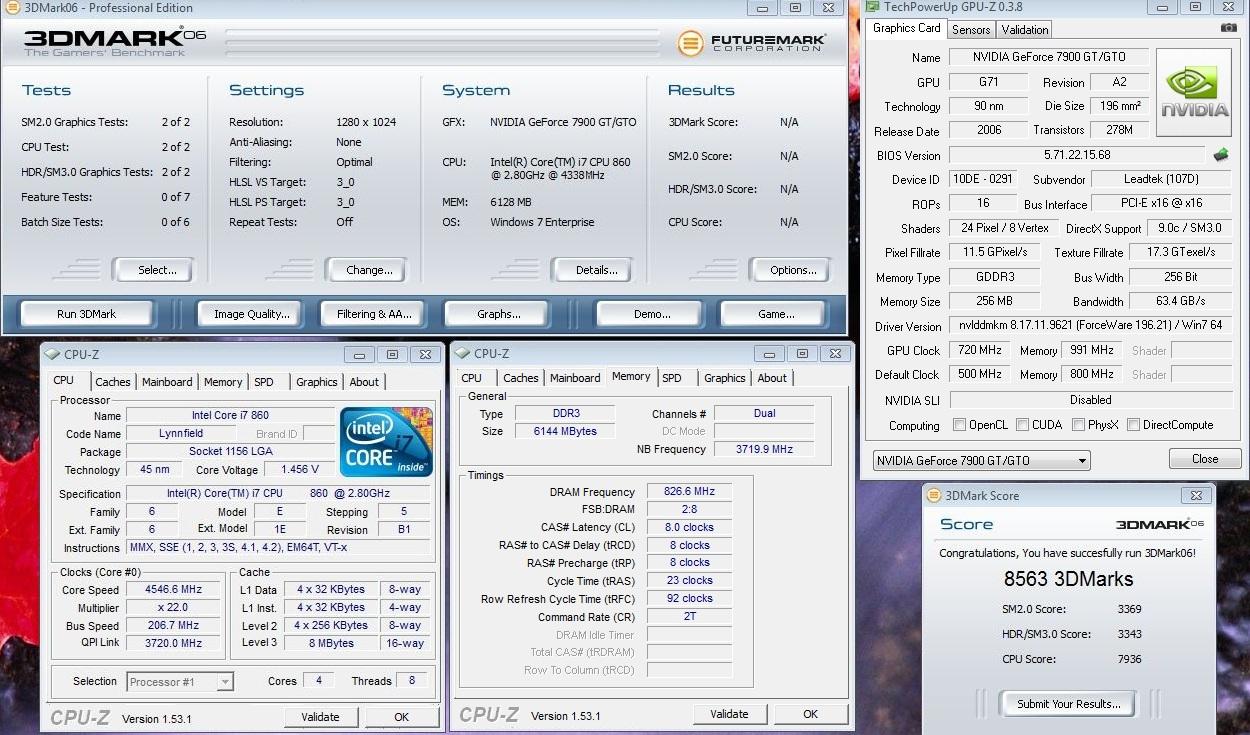Toggle the CUDA checkbox

[1023, 425]
